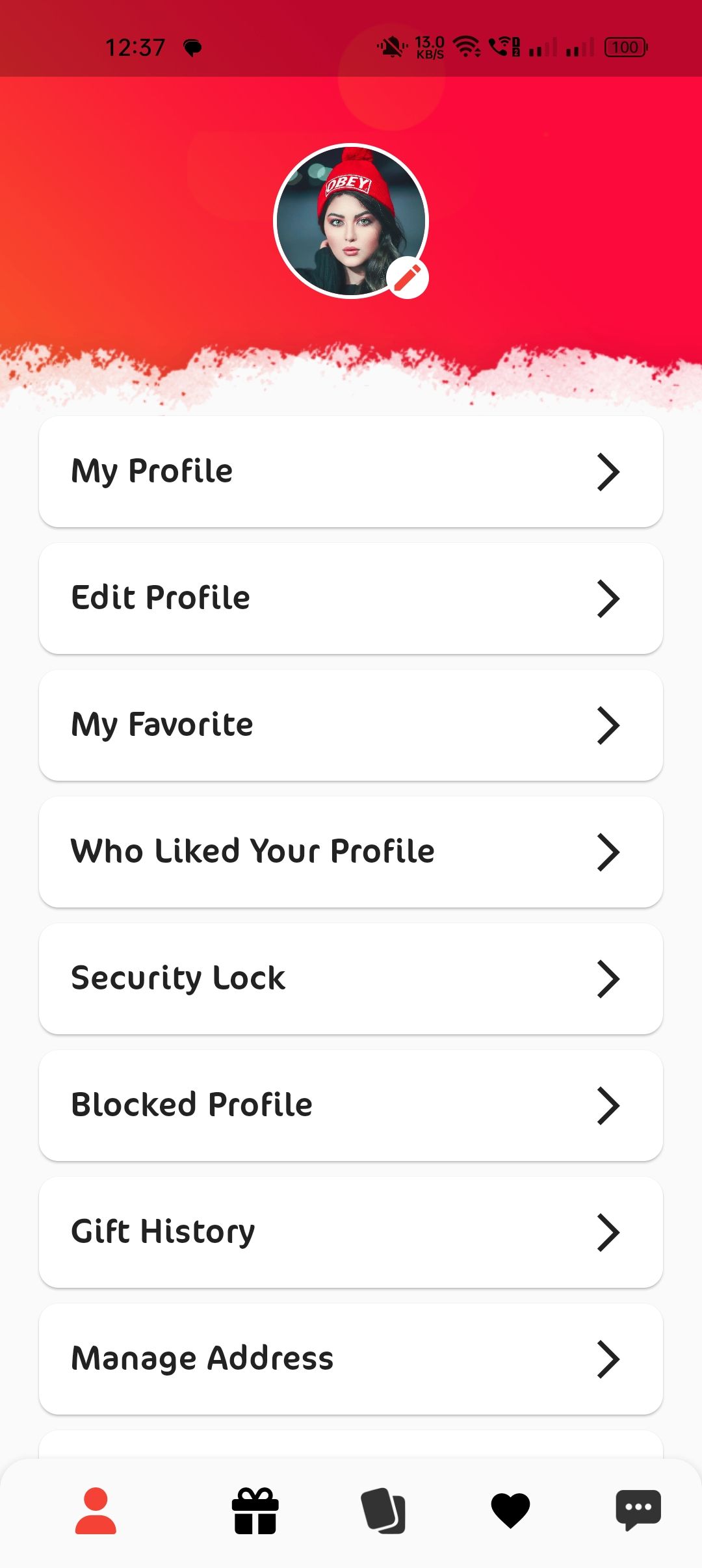Open the chat bubble messages tab
Screen dimensions: 702x1568
pyautogui.click(x=638, y=1509)
